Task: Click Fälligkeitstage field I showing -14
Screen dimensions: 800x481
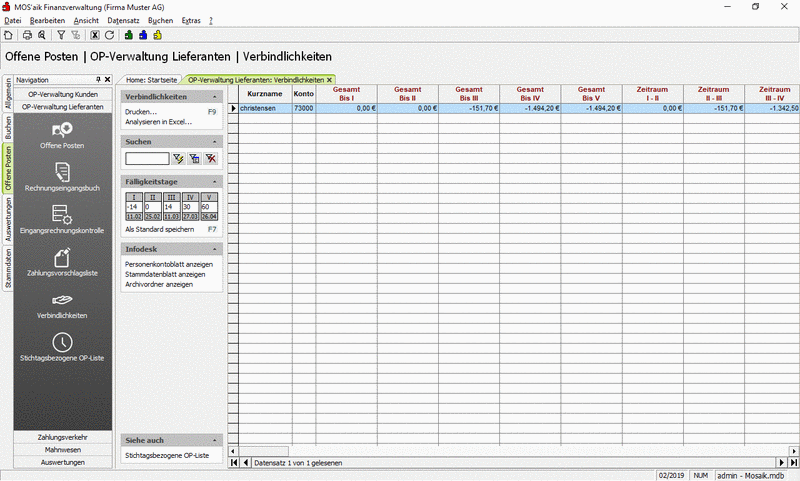Action: [134, 207]
